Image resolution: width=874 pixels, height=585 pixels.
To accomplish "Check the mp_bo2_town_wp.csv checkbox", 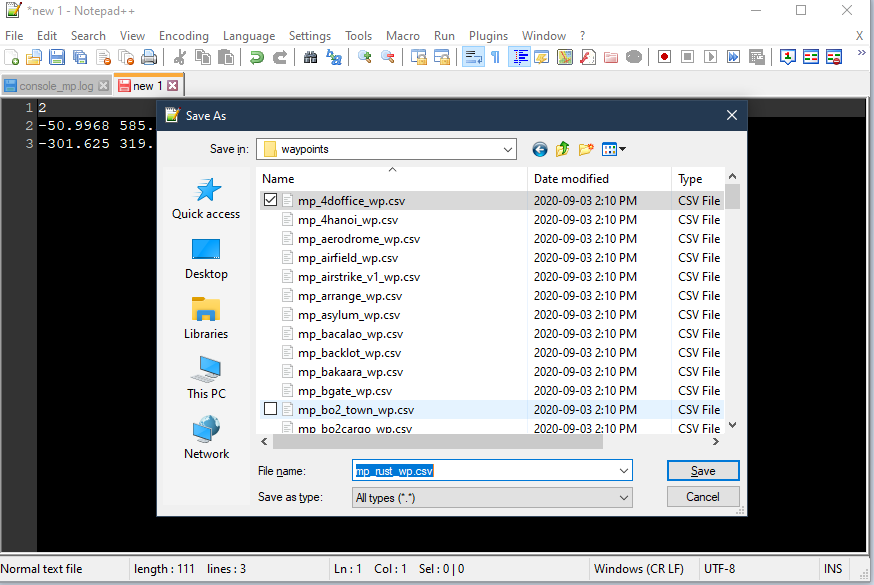I will coord(270,409).
